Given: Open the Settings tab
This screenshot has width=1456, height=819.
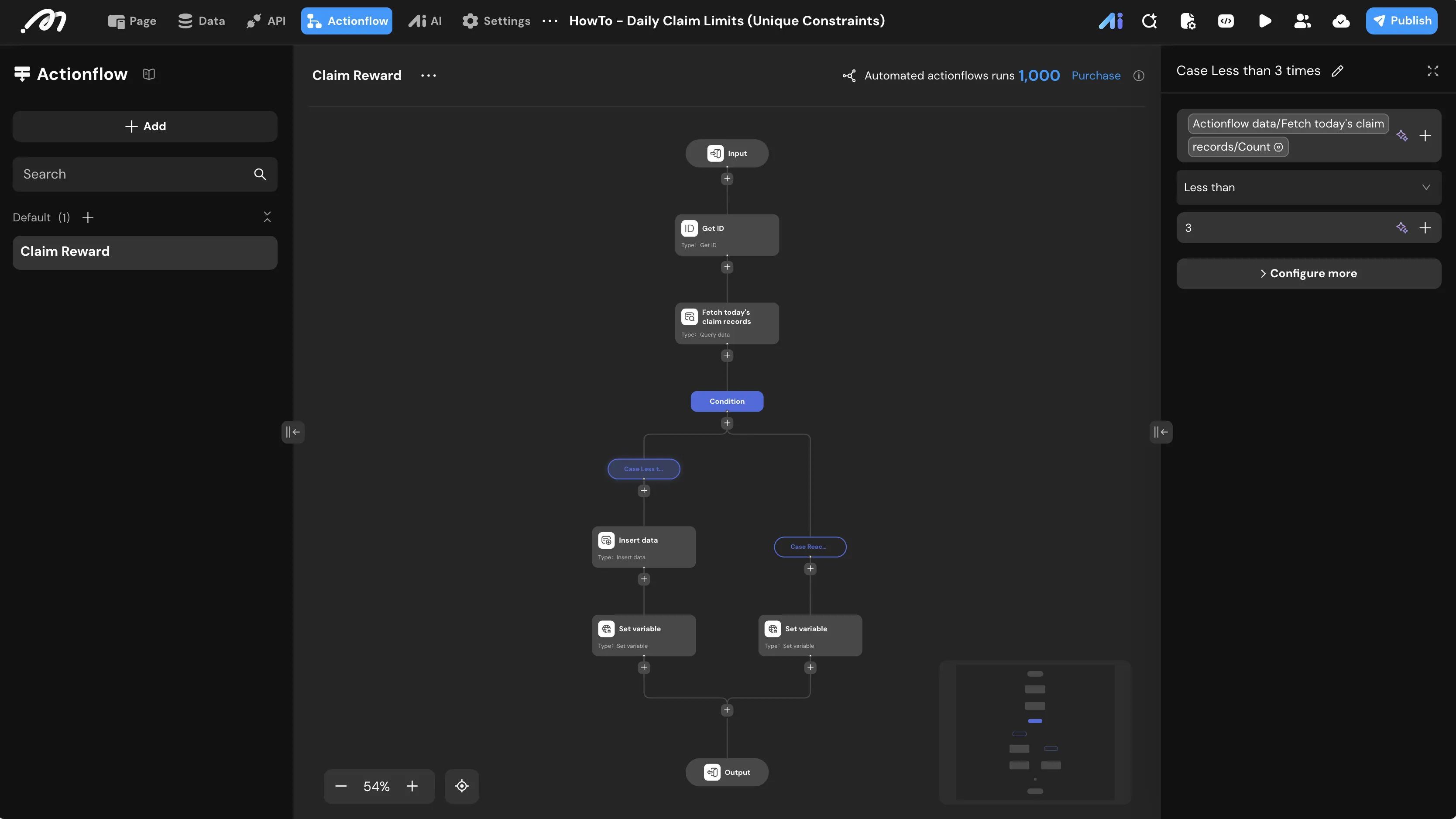Looking at the screenshot, I should [496, 21].
